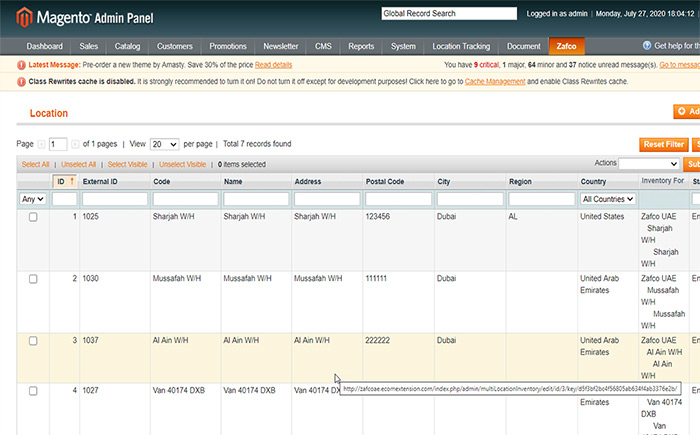The image size is (700, 435).
Task: Click the Latest Message alert icon
Action: pyautogui.click(x=21, y=65)
